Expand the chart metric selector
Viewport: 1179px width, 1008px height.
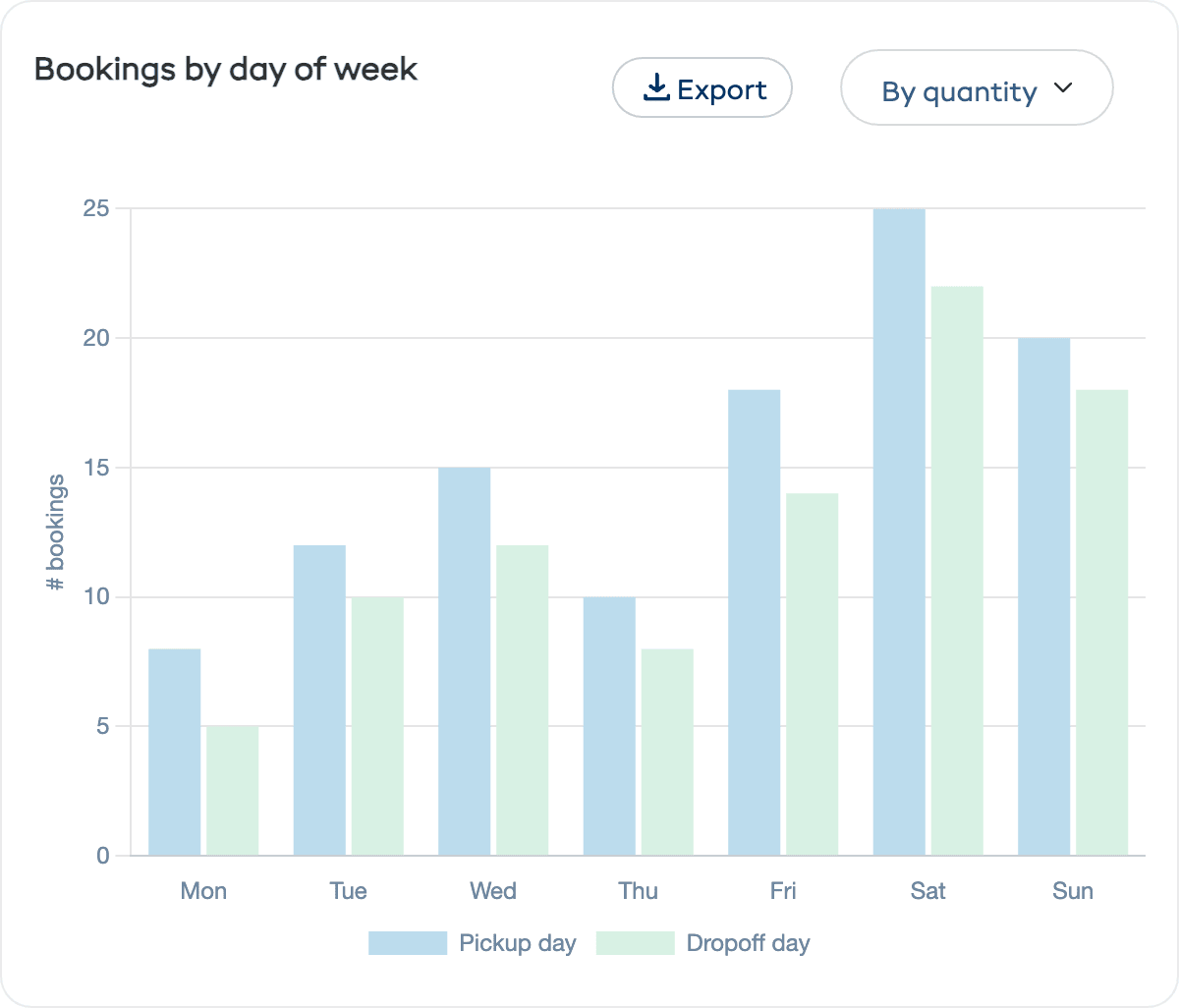976,87
